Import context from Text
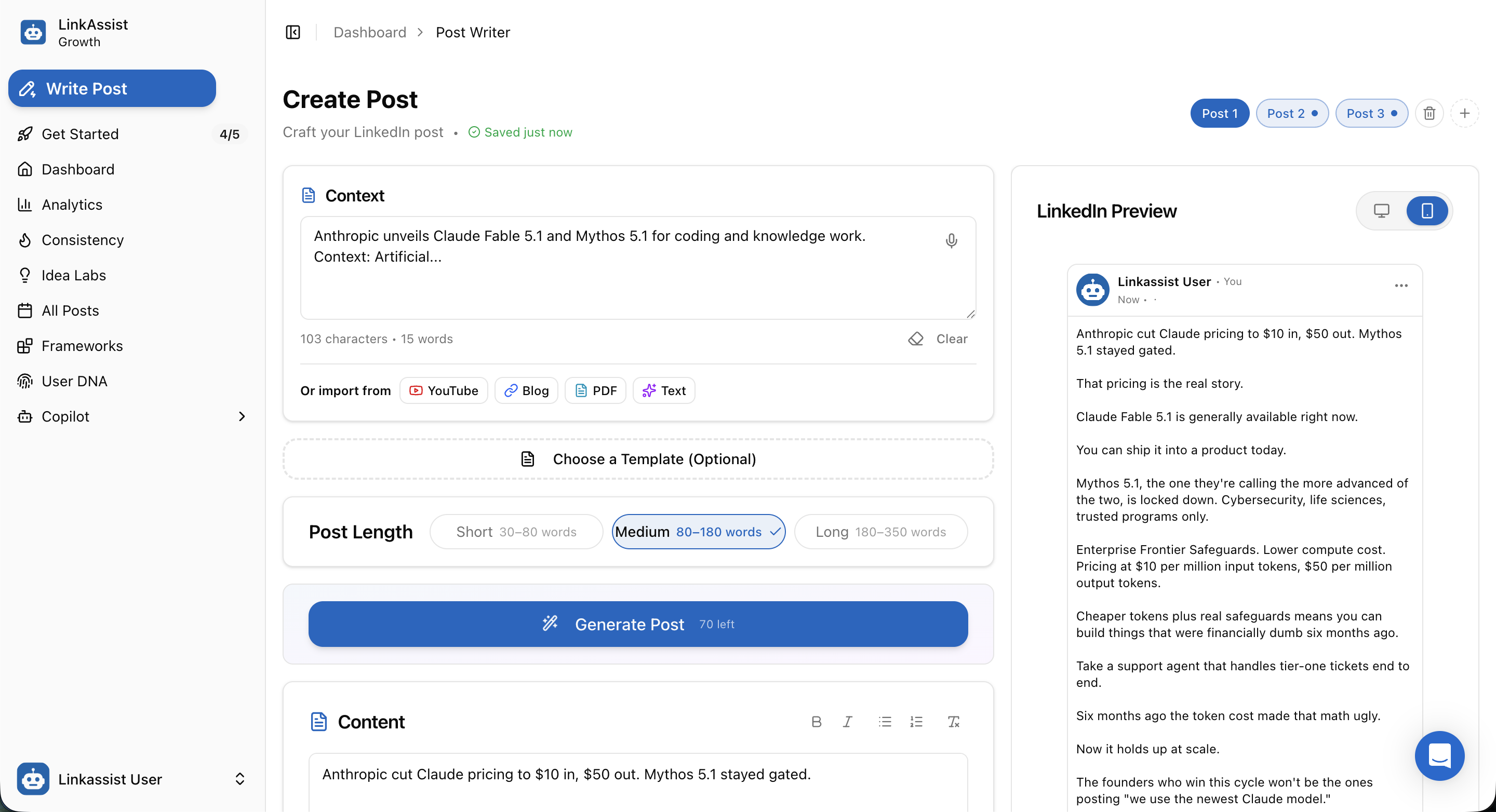1496x812 pixels. [x=664, y=390]
